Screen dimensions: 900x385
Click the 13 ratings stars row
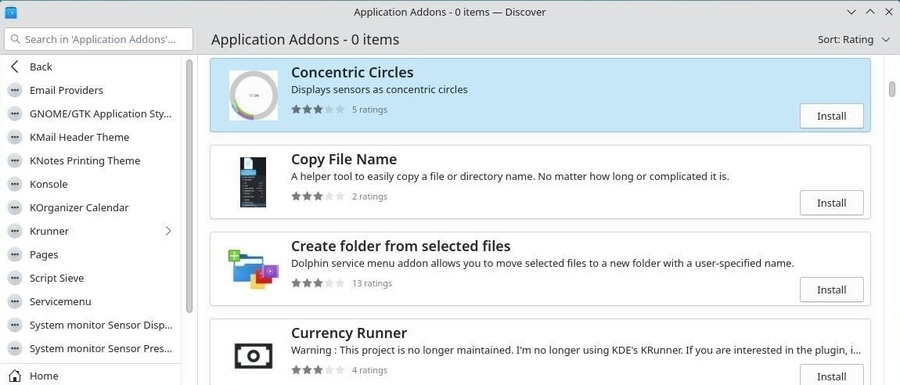pyautogui.click(x=318, y=283)
